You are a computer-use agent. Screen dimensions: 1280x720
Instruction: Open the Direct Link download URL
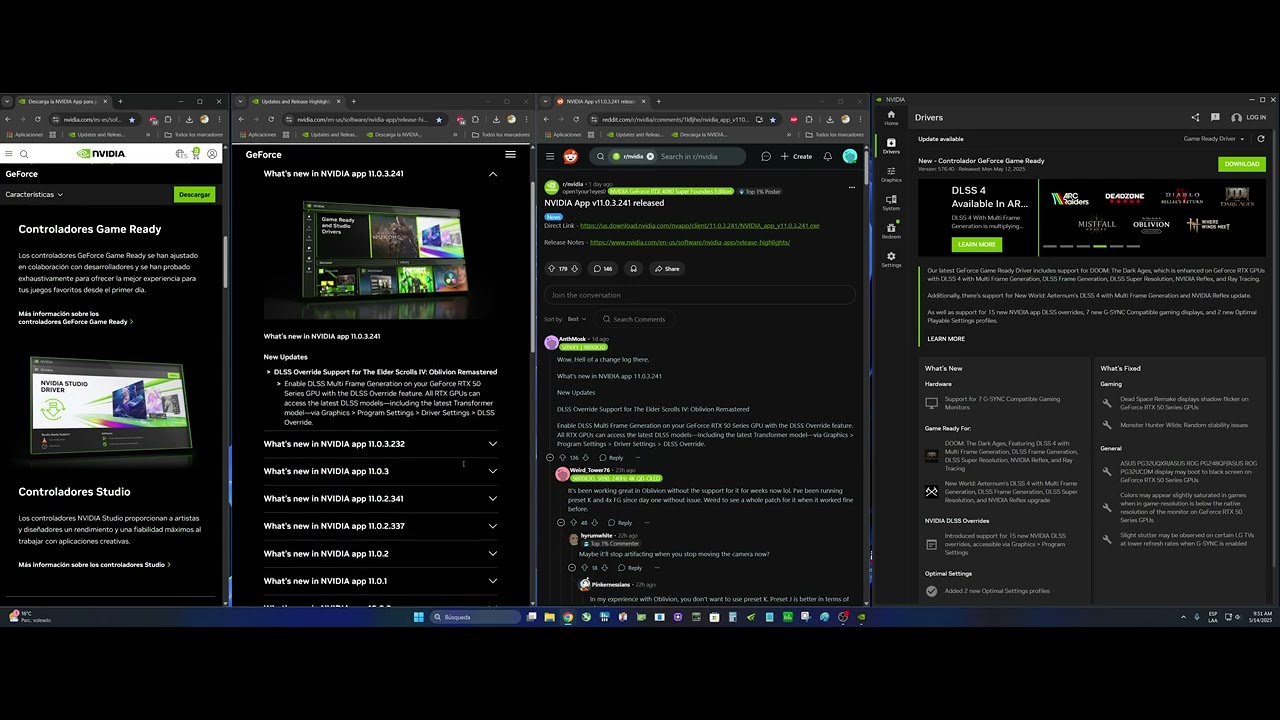699,226
